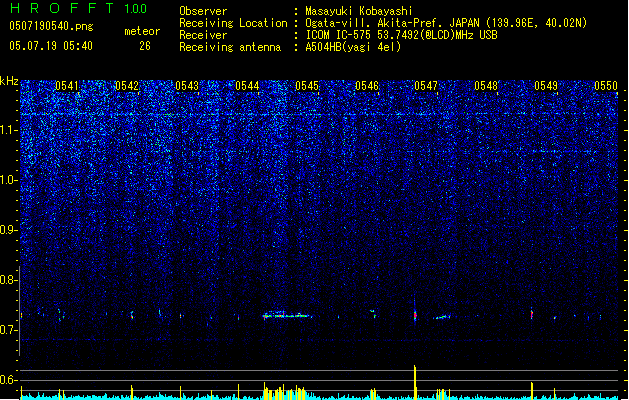Click observer name Masayuki Kobayashi

pos(359,11)
